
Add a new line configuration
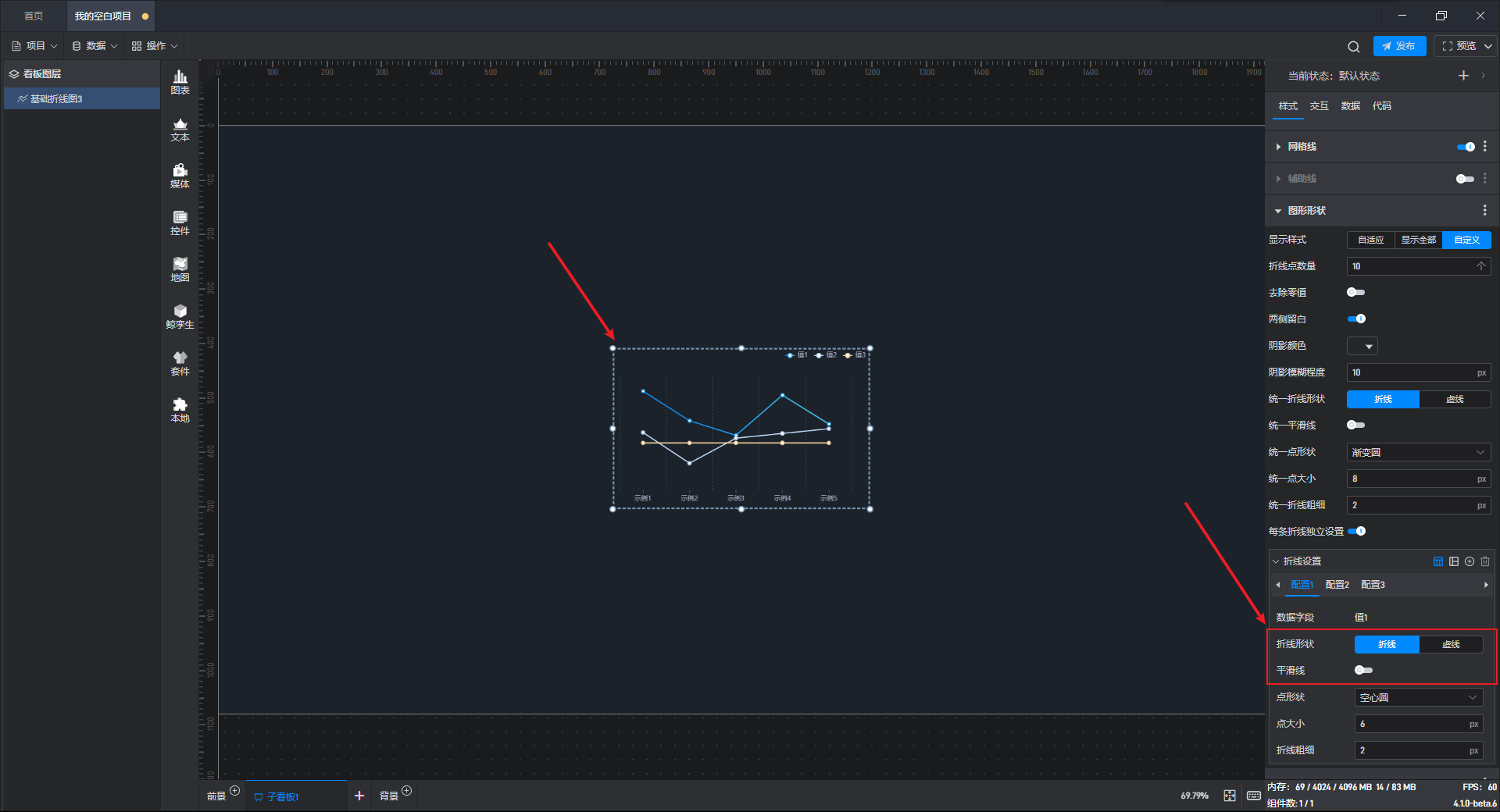[x=1470, y=561]
